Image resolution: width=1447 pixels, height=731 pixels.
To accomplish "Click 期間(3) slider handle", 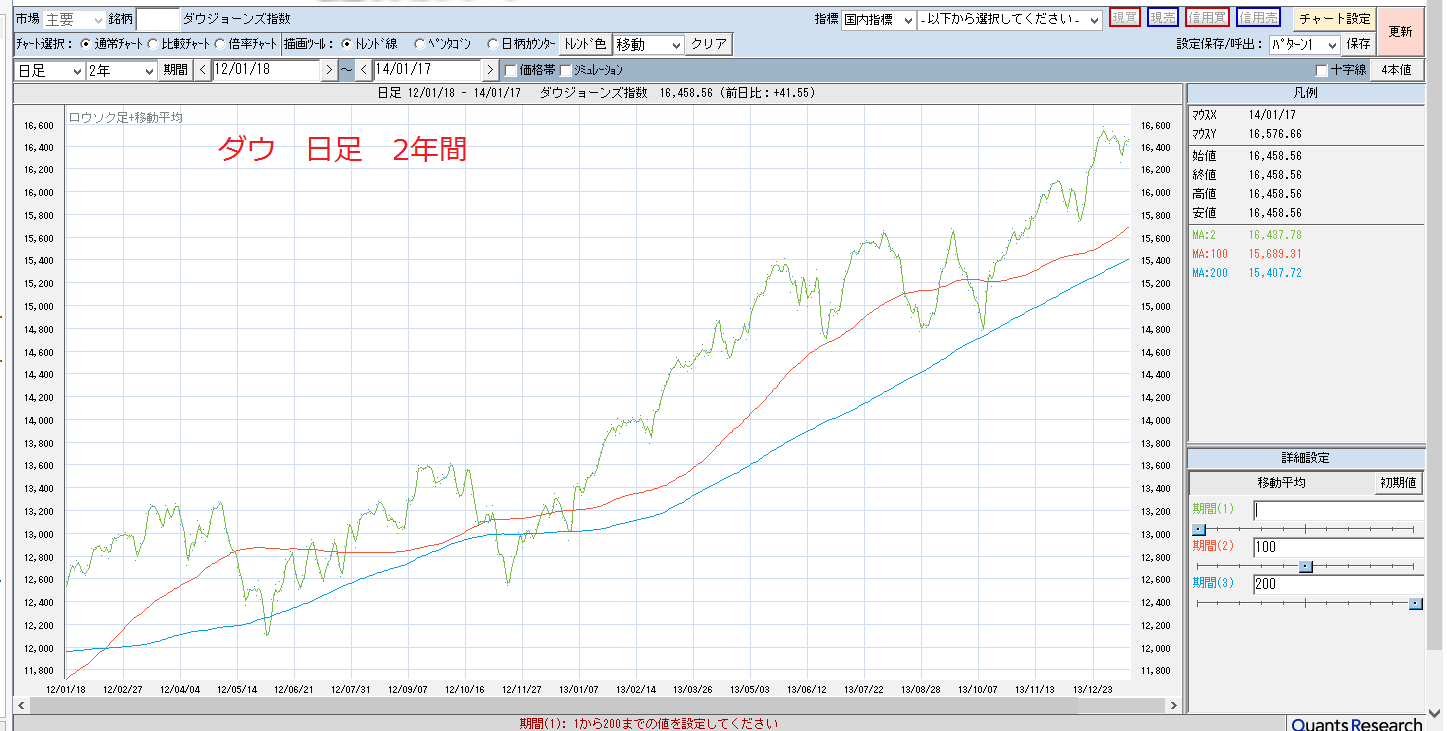I will click(x=1415, y=603).
